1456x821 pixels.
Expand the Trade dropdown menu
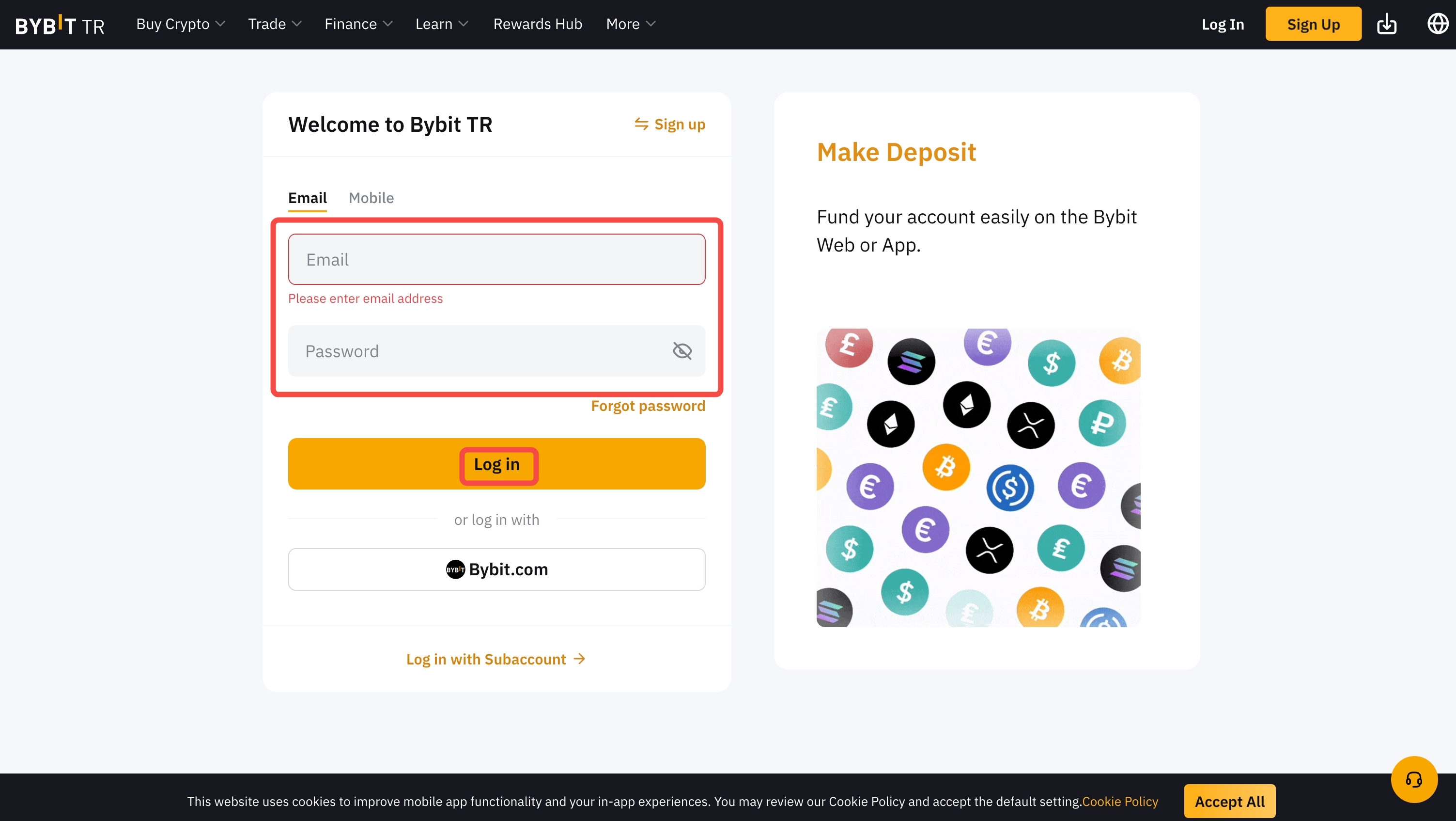click(275, 24)
